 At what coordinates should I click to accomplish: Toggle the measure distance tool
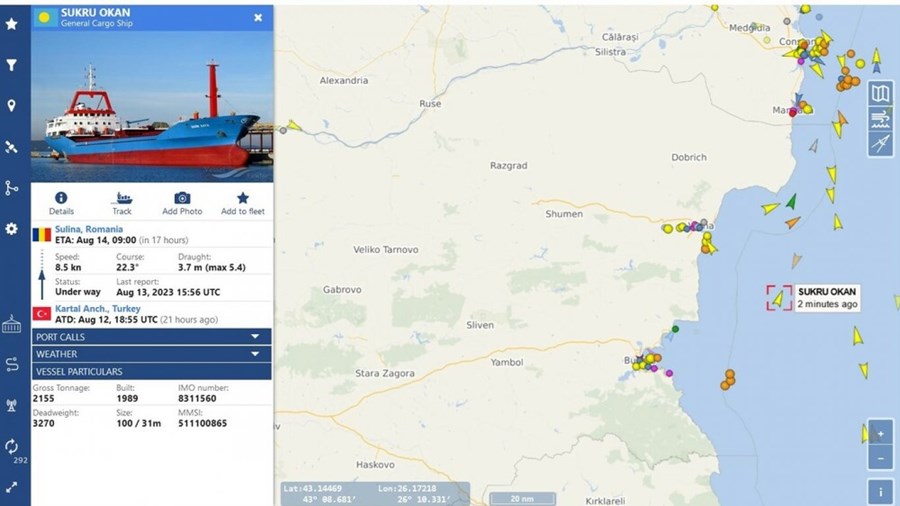coord(880,143)
